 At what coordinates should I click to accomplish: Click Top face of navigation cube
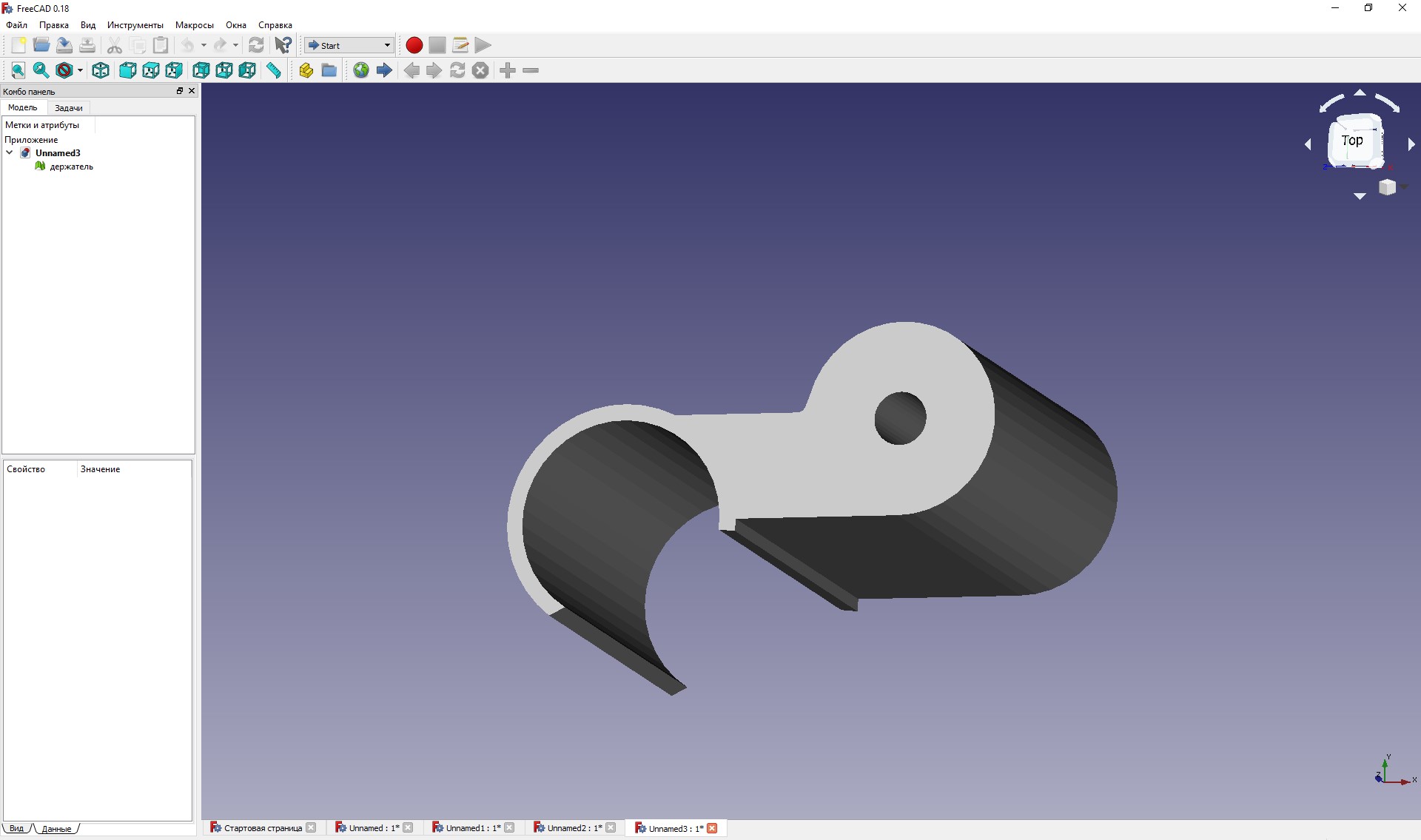[1352, 141]
